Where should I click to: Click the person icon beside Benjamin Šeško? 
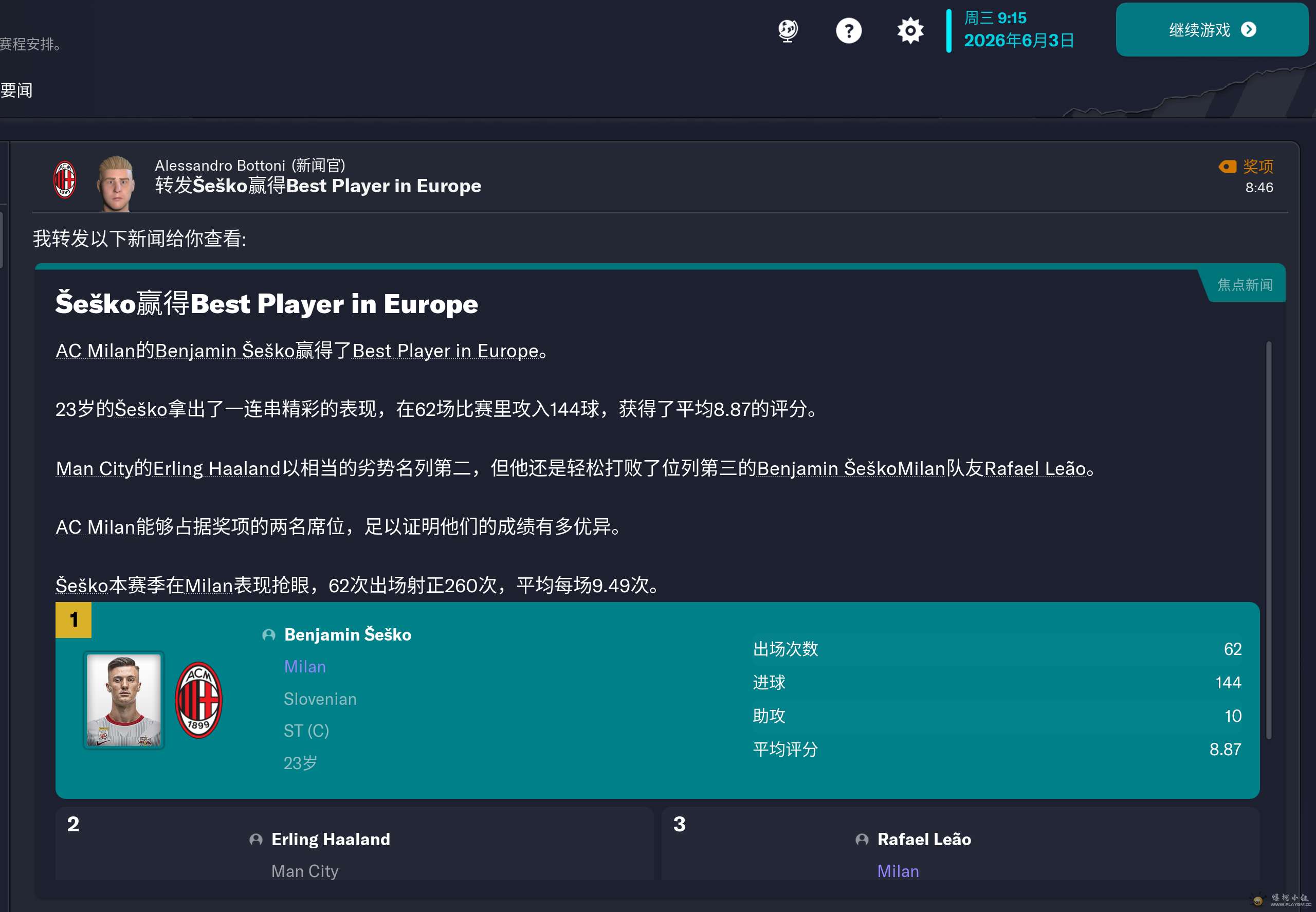click(x=268, y=635)
